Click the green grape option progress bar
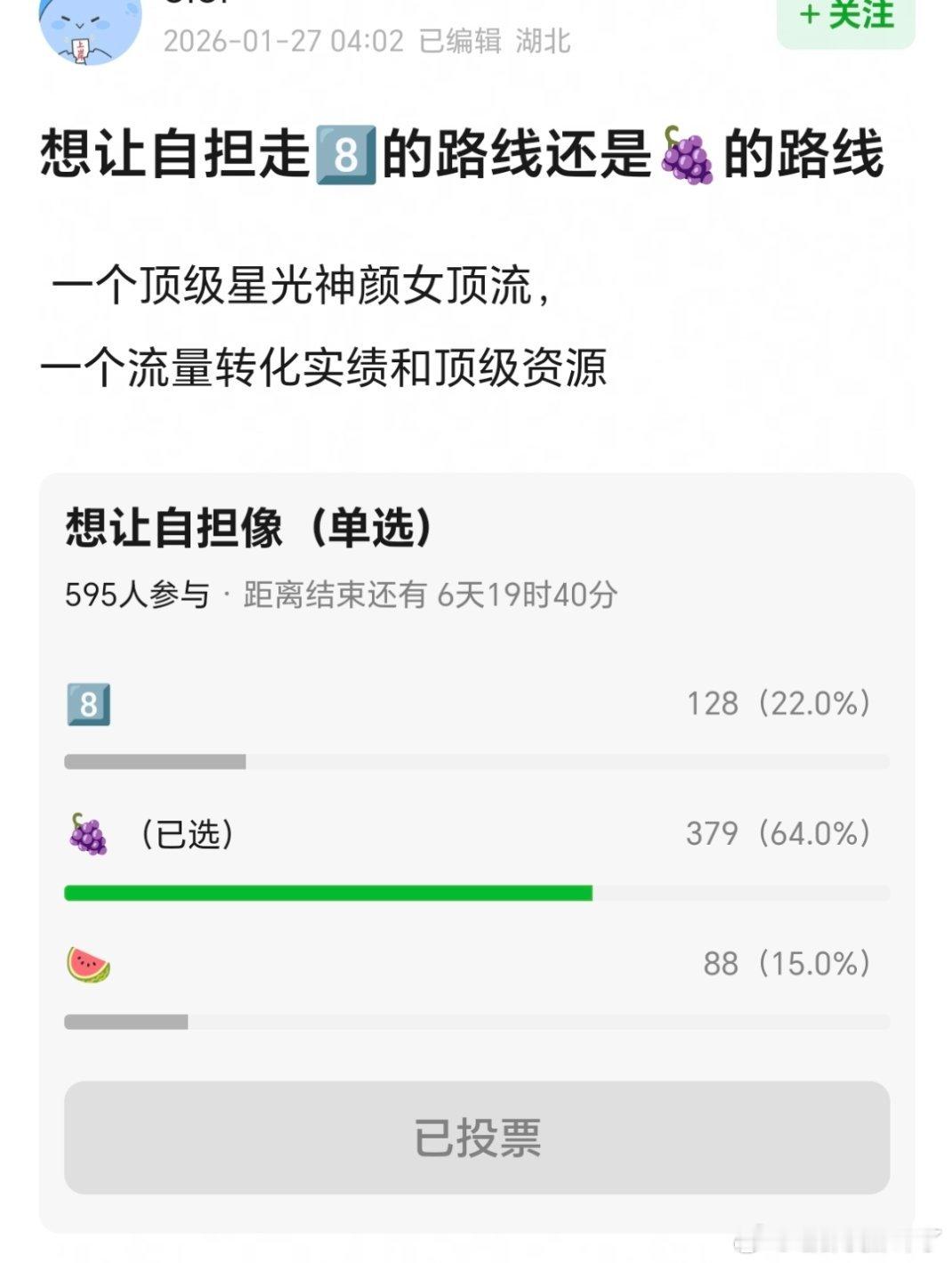This screenshot has height=1263, width=952. coord(328,893)
